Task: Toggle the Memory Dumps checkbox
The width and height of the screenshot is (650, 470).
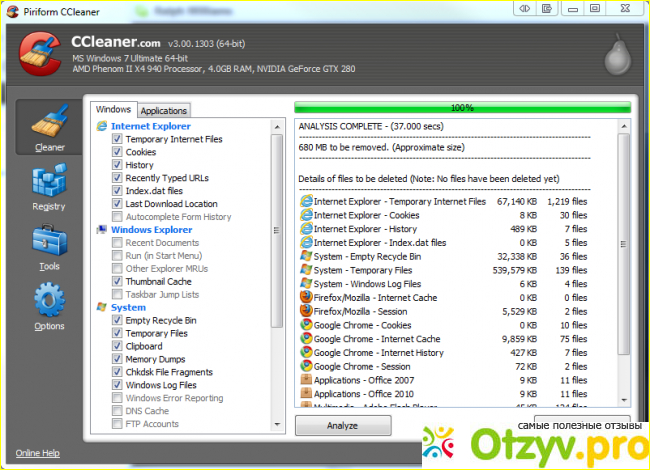Action: (x=118, y=359)
